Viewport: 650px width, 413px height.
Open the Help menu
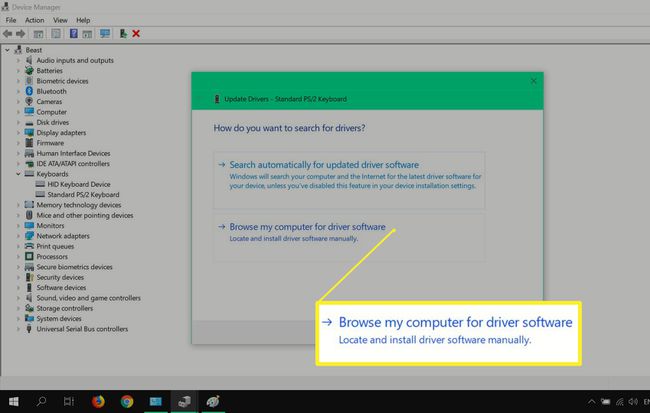pyautogui.click(x=83, y=20)
